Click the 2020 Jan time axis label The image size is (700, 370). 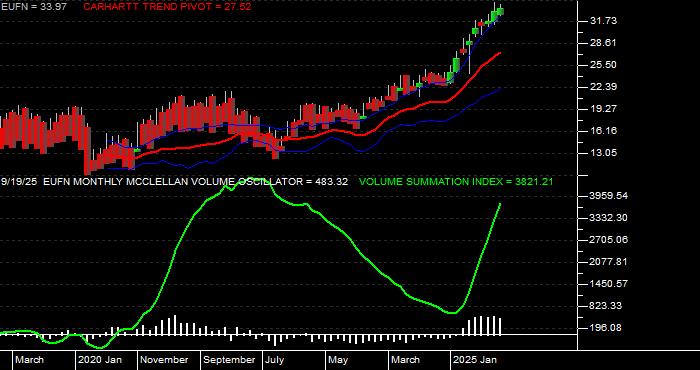(100, 360)
